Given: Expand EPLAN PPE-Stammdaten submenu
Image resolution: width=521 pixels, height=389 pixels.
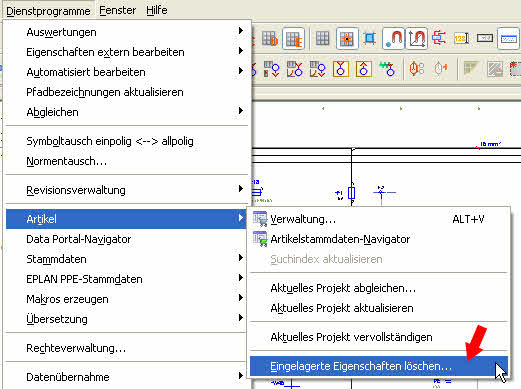Looking at the screenshot, I should 127,279.
